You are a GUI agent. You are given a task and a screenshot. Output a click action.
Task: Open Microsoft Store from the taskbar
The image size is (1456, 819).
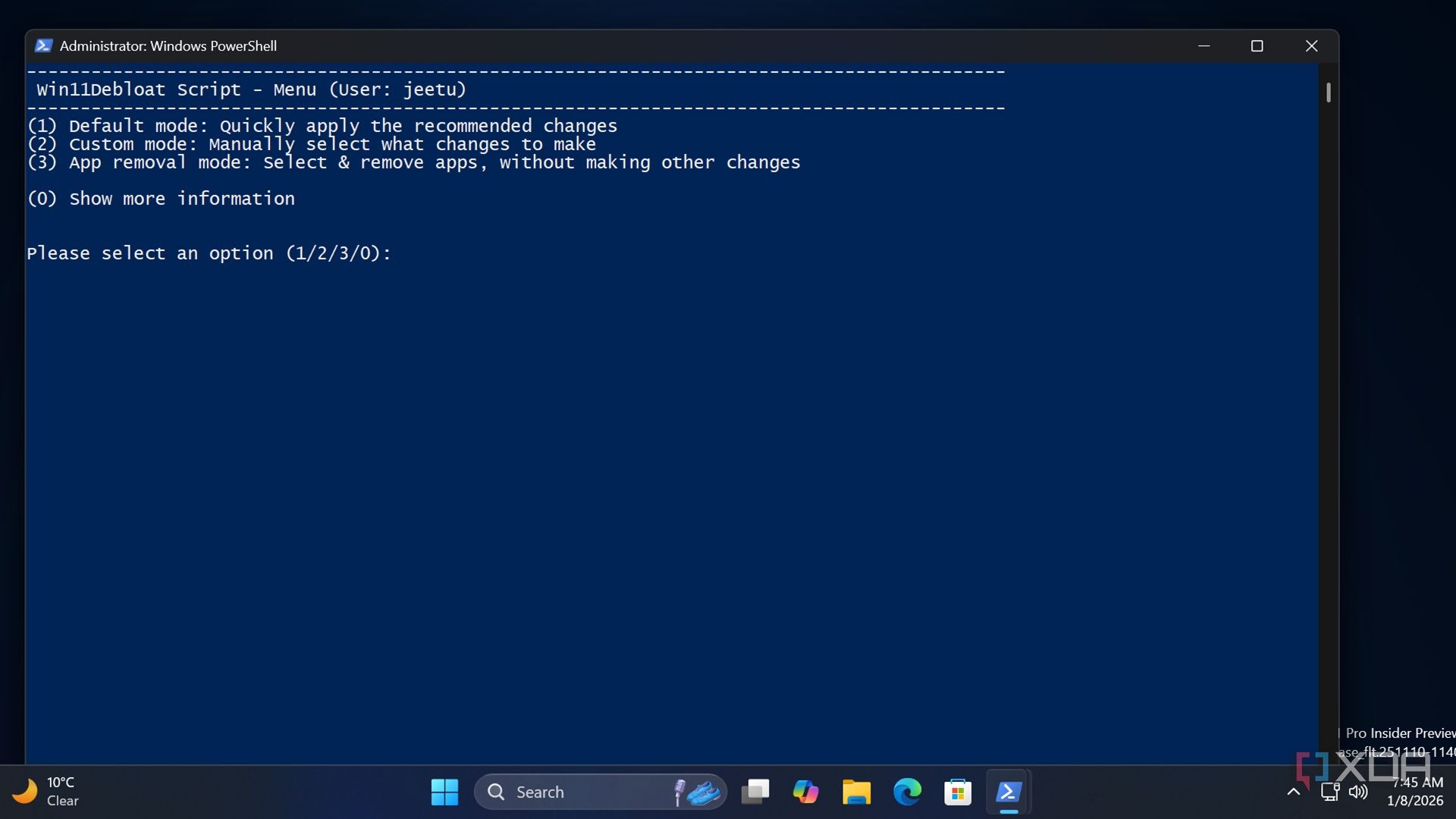pos(958,792)
